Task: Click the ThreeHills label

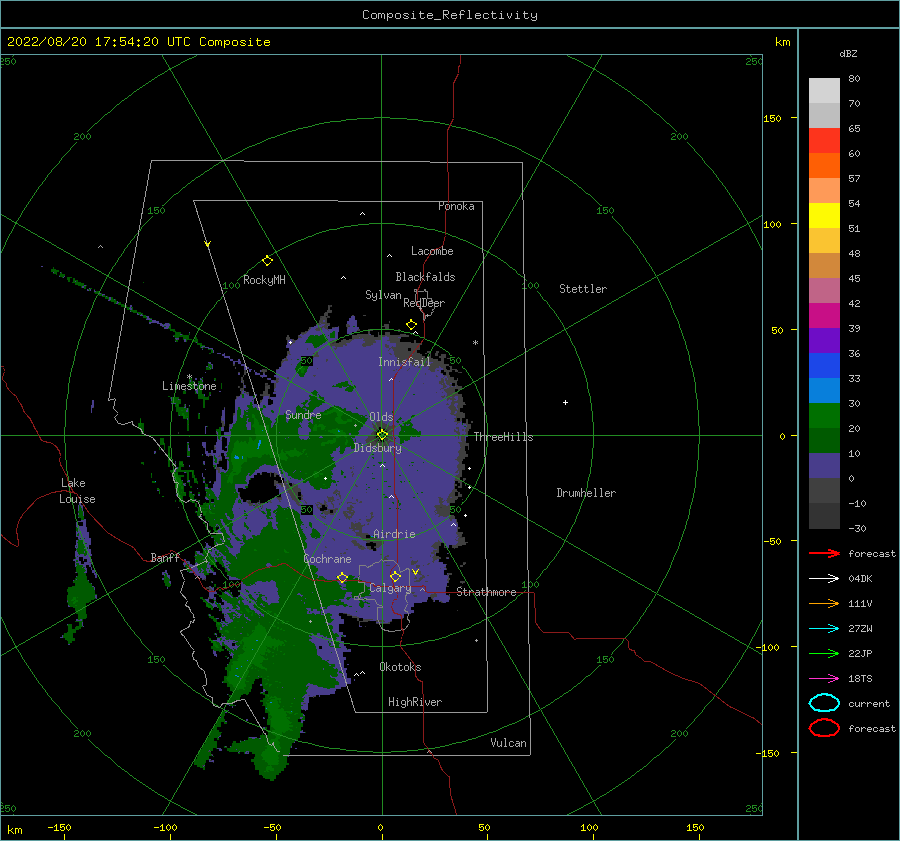Action: pyautogui.click(x=503, y=437)
